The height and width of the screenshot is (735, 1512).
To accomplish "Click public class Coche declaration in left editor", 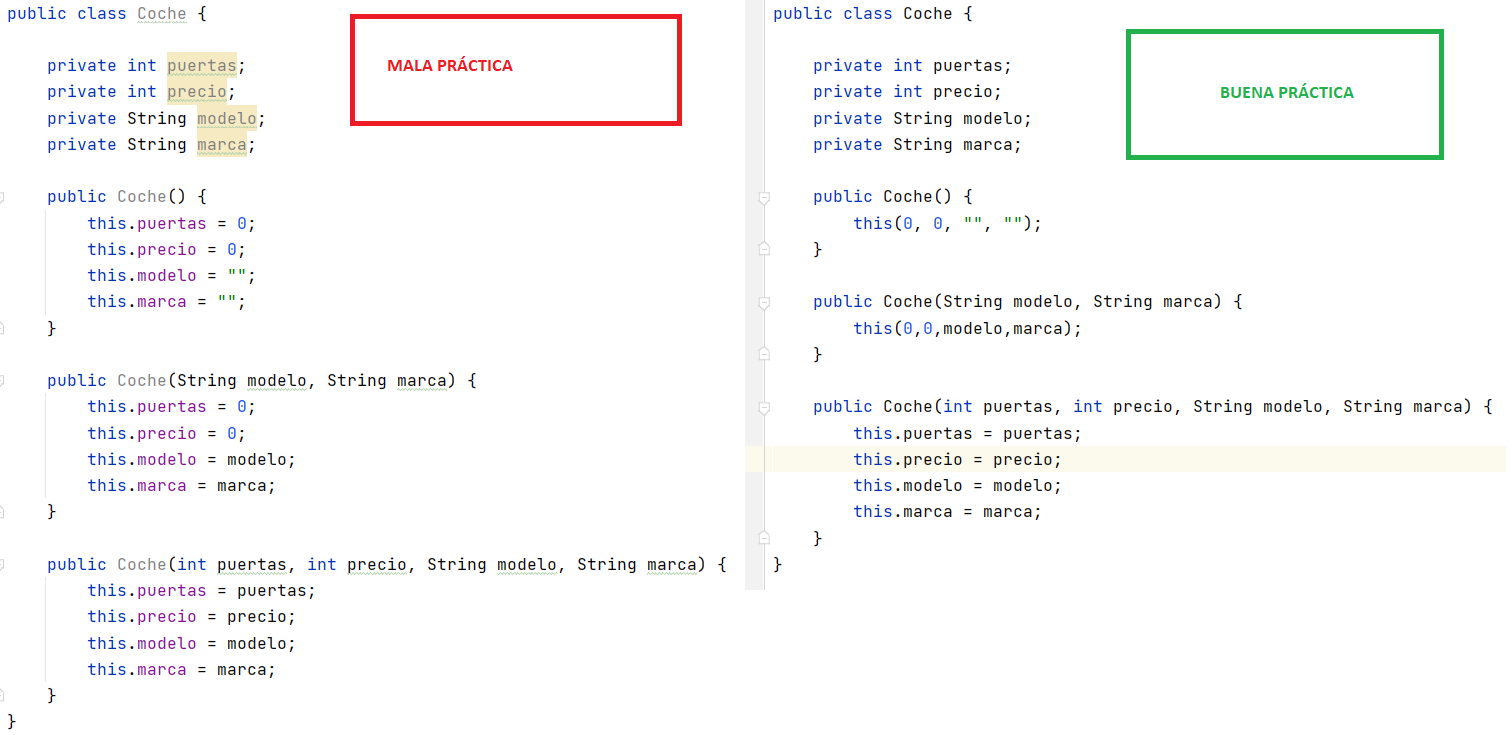I will [106, 13].
